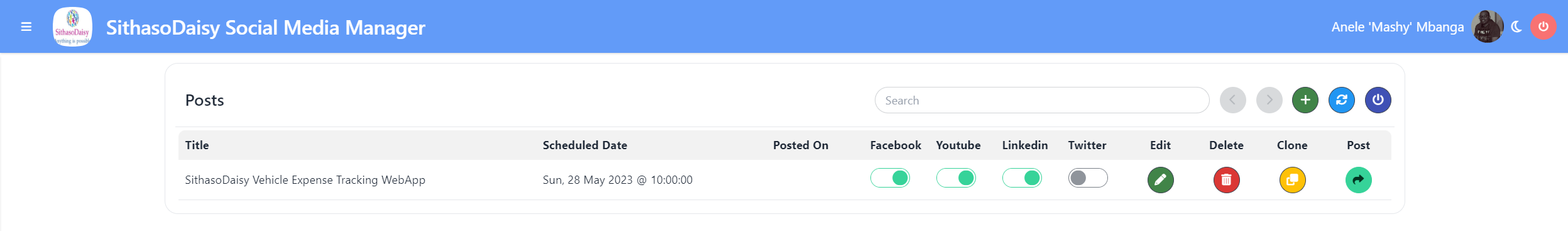Open Anele 'Mashy' Mbanga profile avatar
The height and width of the screenshot is (231, 1568).
tap(1487, 27)
